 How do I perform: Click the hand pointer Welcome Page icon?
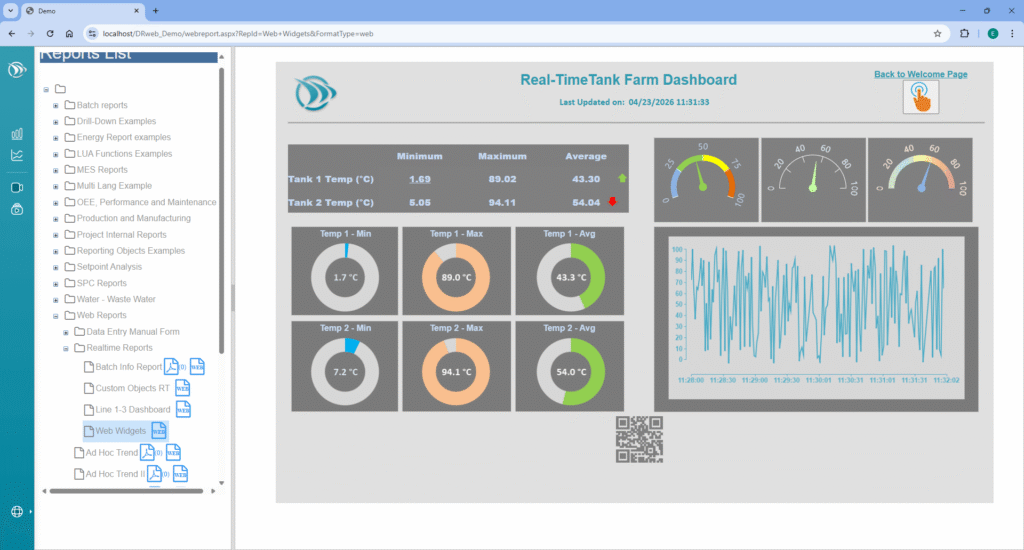pos(921,97)
